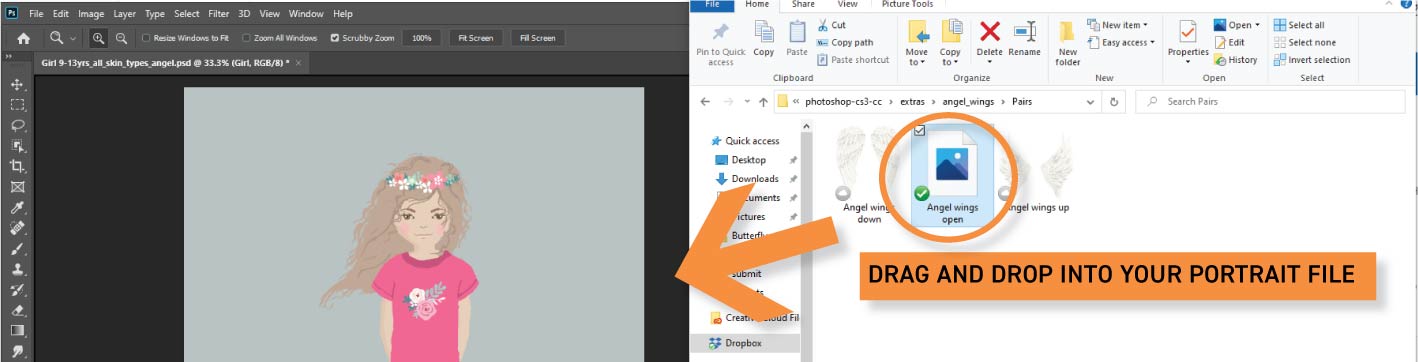Open the Photoshop Filter menu

pyautogui.click(x=218, y=14)
